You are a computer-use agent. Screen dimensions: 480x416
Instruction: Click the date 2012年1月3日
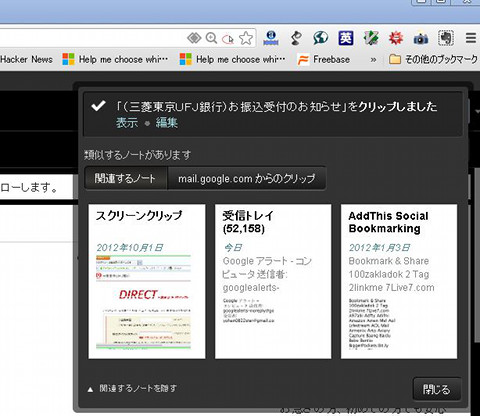[379, 248]
